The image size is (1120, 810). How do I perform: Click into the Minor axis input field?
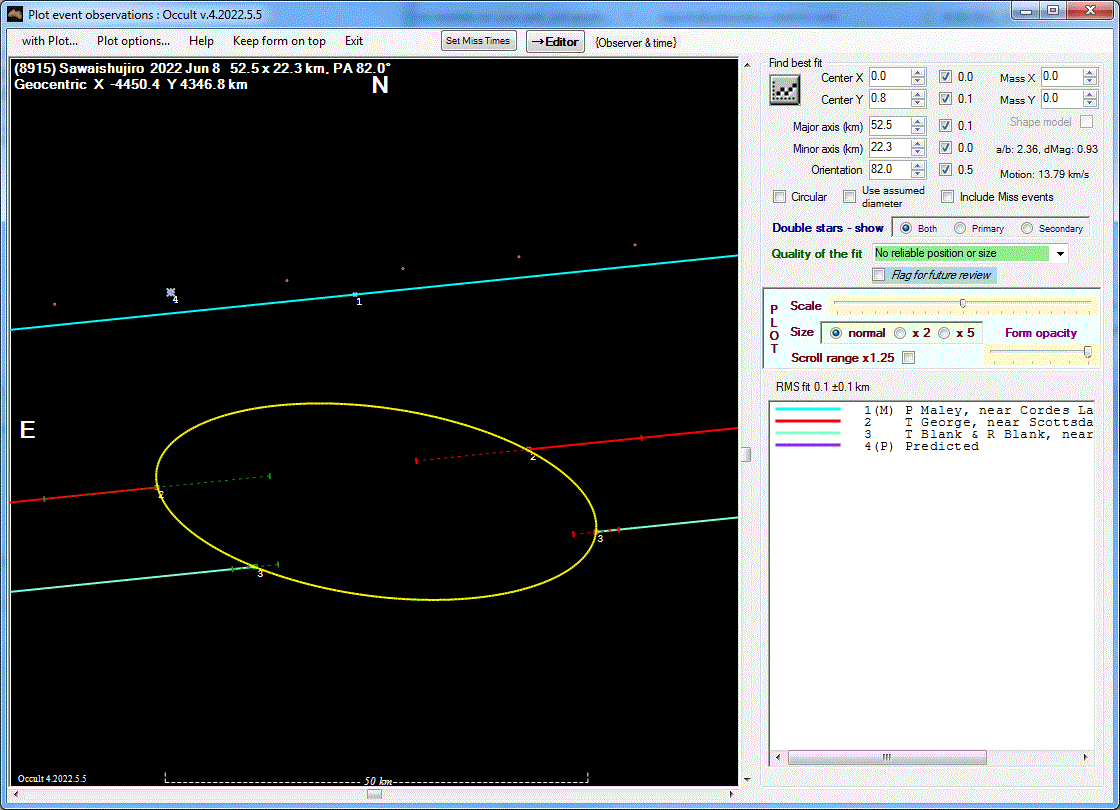pyautogui.click(x=888, y=148)
